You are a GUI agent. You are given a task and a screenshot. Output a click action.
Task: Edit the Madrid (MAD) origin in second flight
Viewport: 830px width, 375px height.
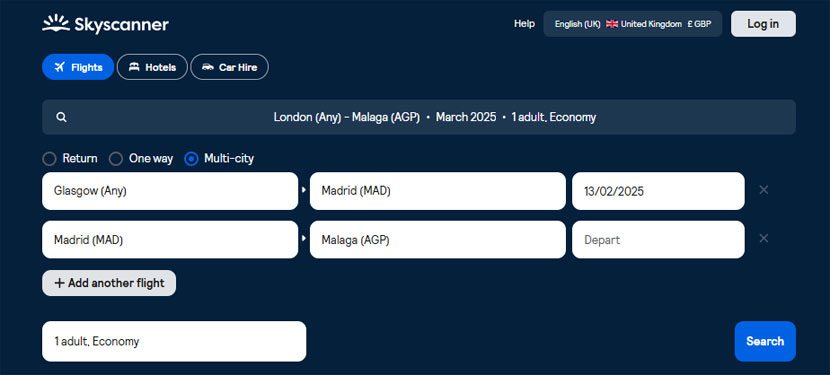click(170, 239)
